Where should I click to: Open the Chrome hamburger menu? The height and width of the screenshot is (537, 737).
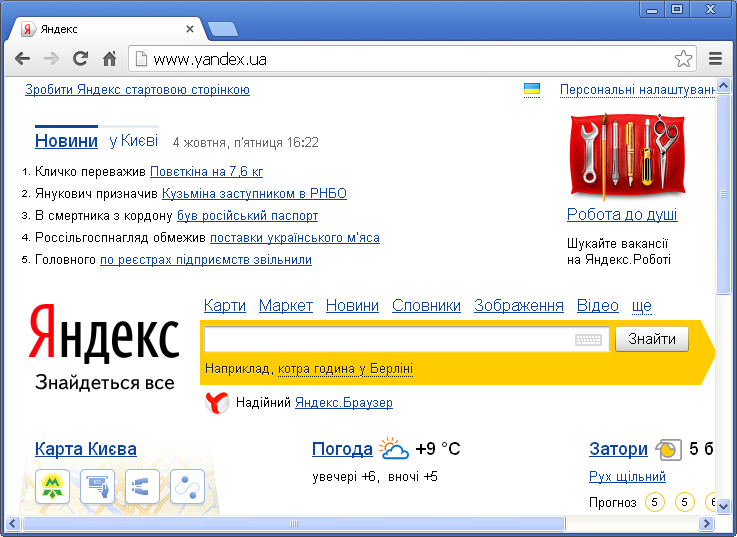[715, 59]
